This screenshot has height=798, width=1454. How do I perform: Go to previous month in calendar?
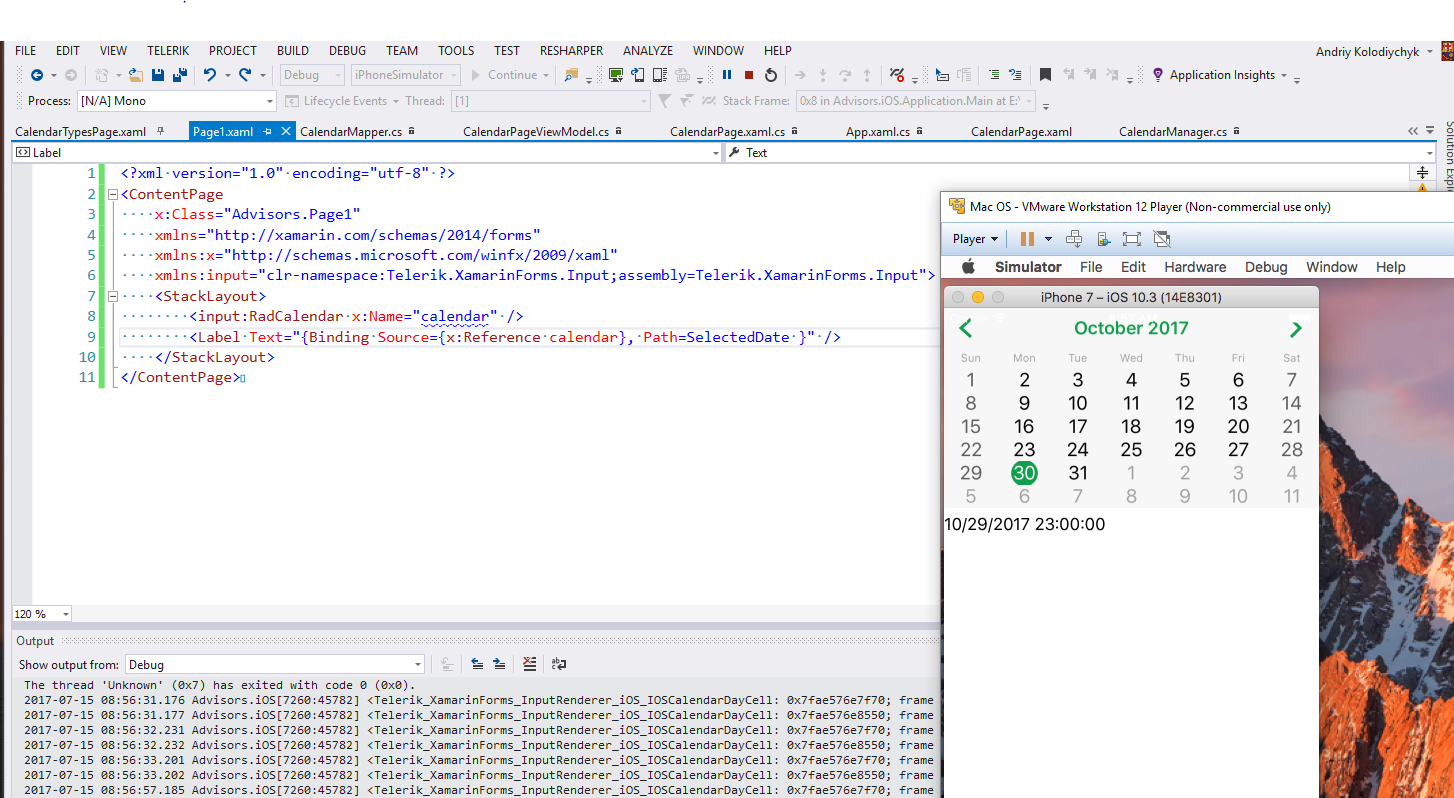coord(965,329)
